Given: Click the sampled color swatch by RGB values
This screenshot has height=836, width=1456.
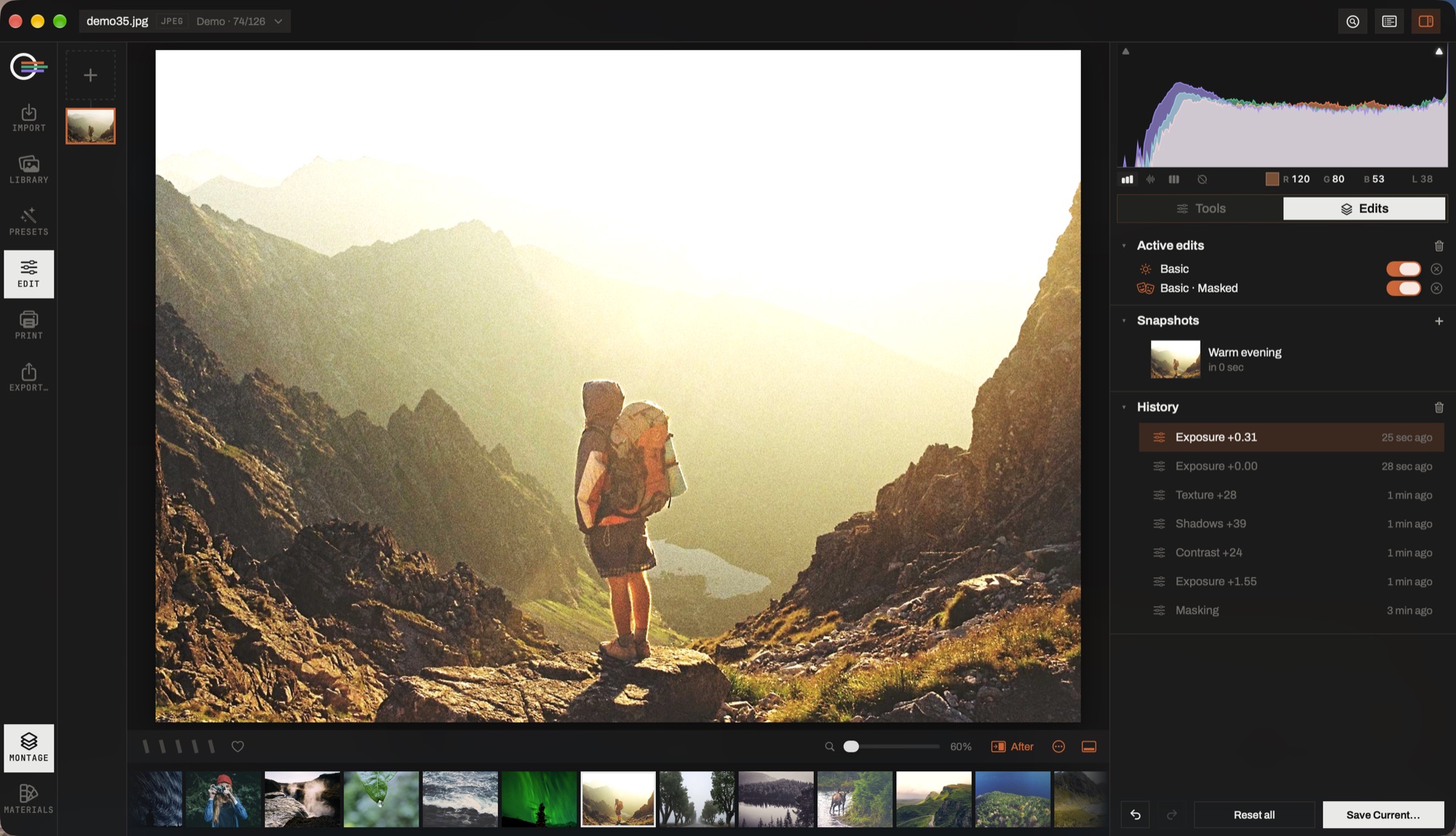Looking at the screenshot, I should (1272, 179).
